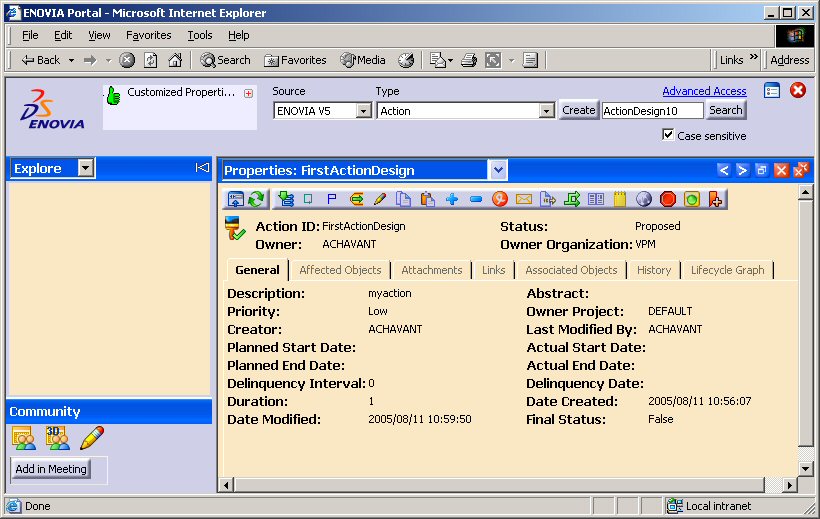Click the red plus box next to Customized Properties

pyautogui.click(x=248, y=93)
